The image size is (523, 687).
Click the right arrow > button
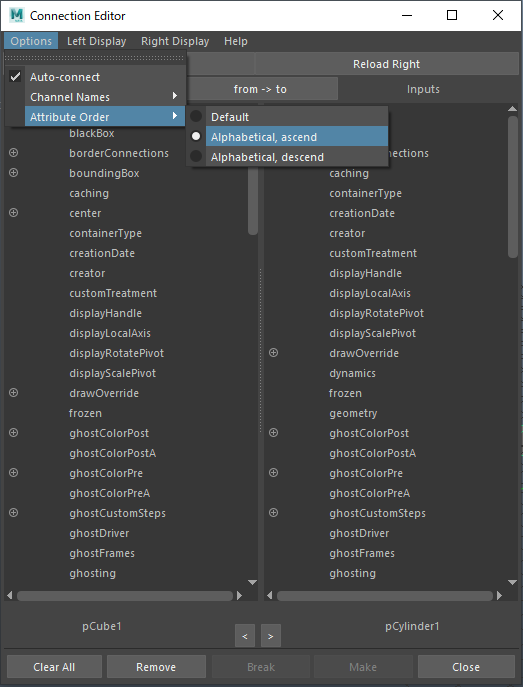pos(271,636)
